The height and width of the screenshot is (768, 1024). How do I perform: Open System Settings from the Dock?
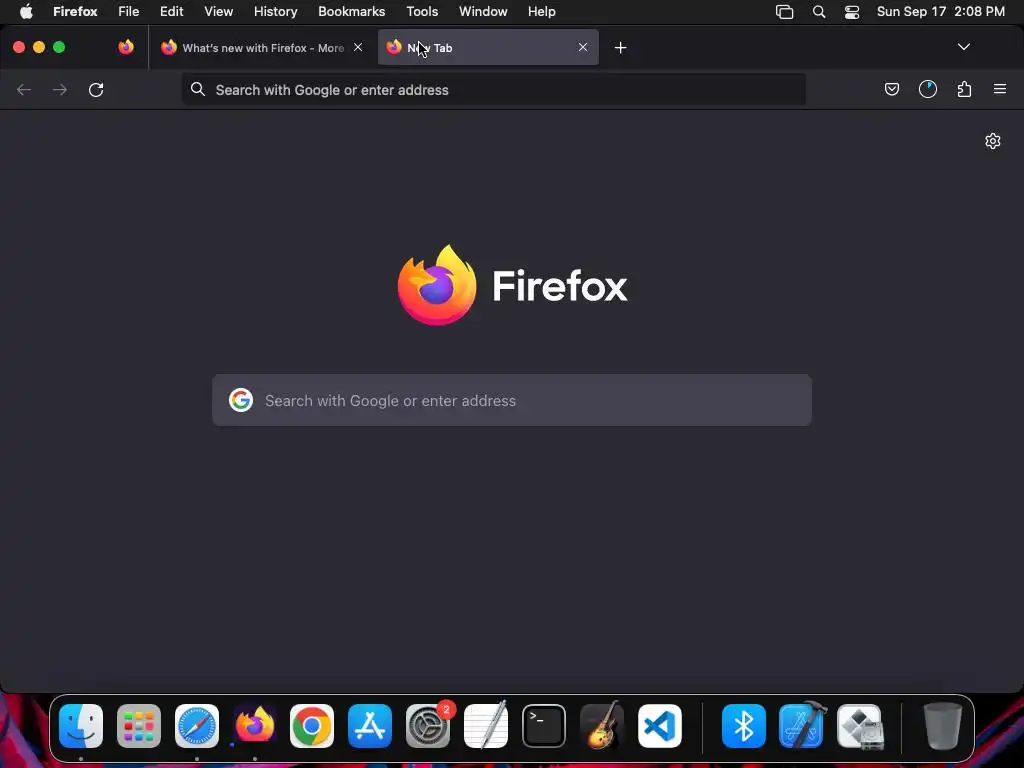pos(428,726)
